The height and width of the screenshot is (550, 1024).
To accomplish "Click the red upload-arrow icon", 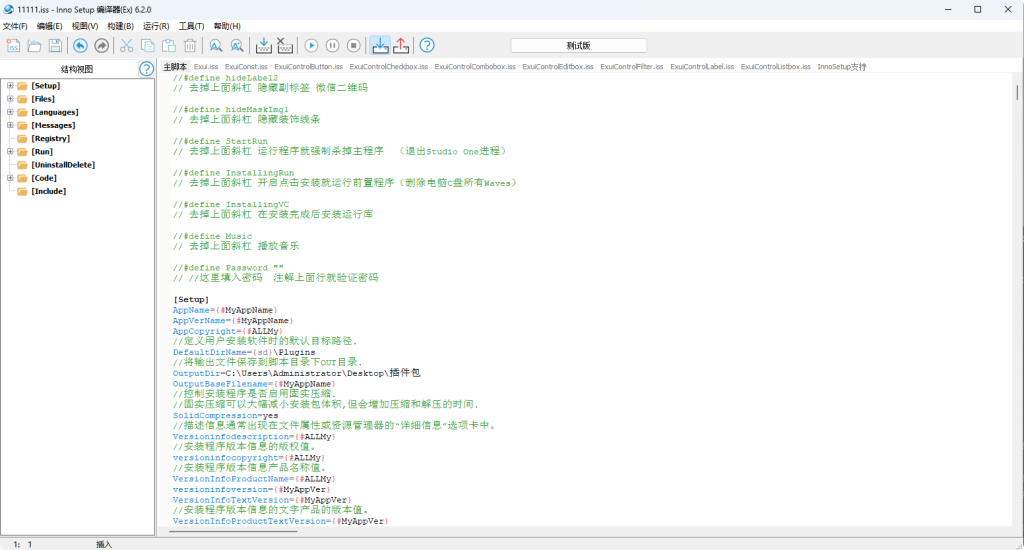I will [x=401, y=46].
